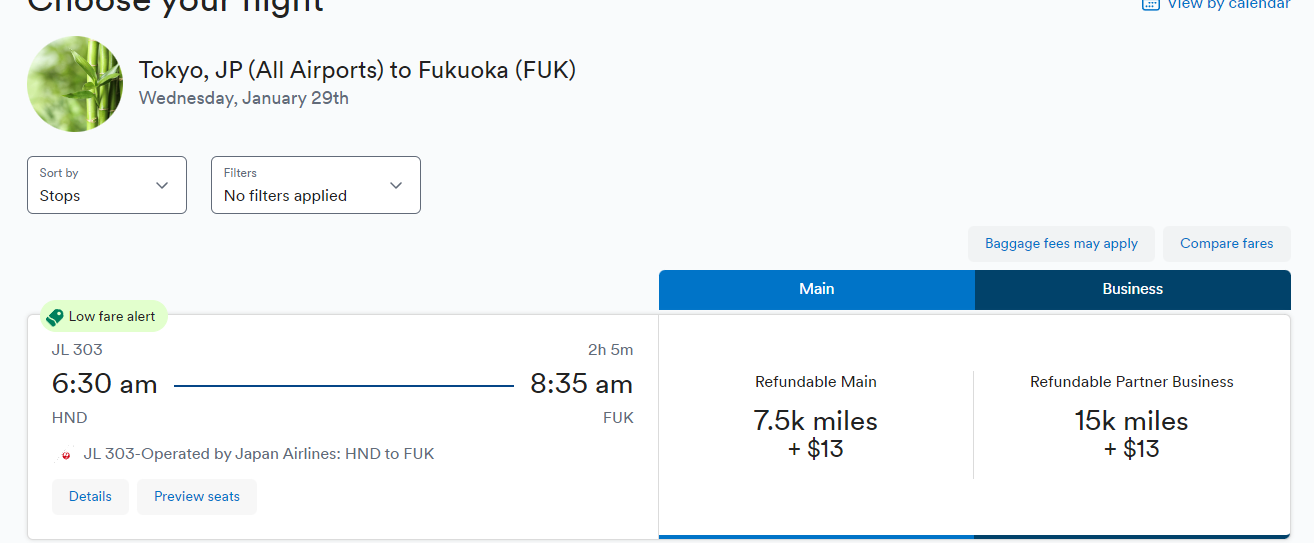Click the bamboo destination thumbnail image
1314x543 pixels.
click(75, 84)
